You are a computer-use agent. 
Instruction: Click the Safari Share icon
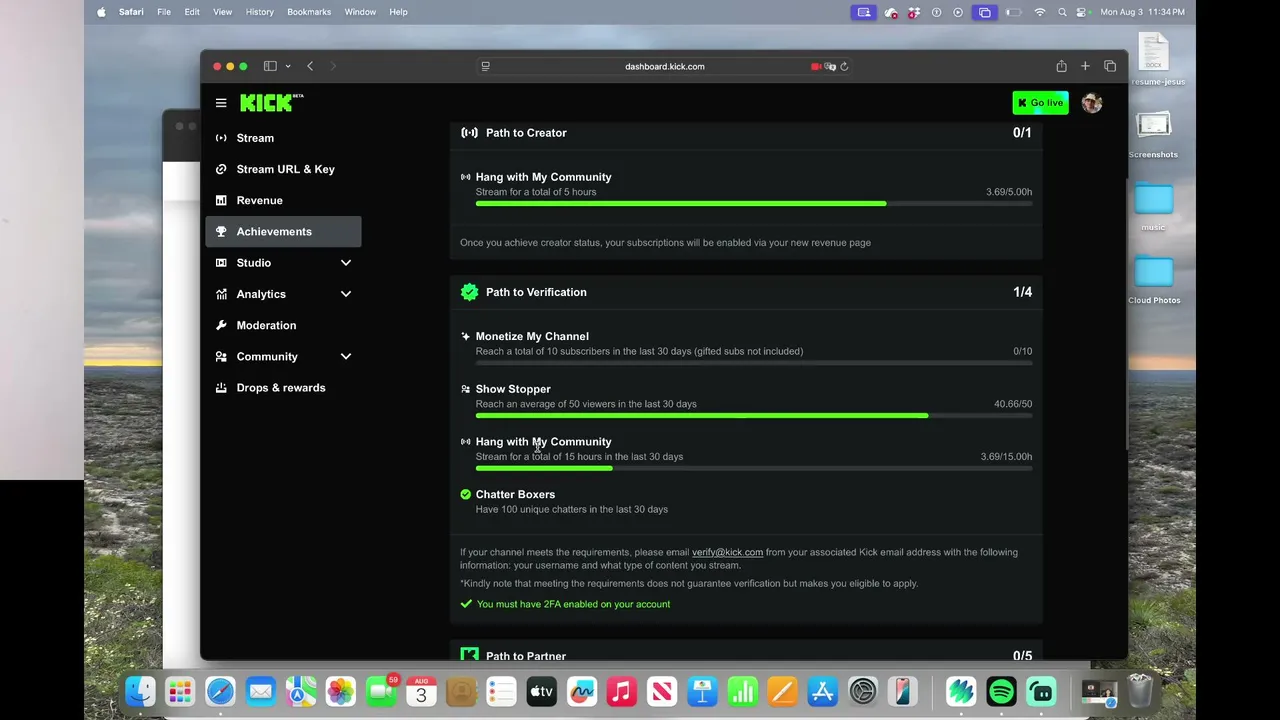tap(1061, 66)
